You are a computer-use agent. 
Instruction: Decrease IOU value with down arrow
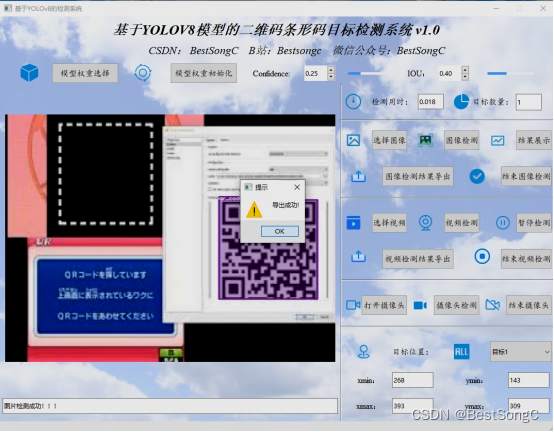point(465,77)
